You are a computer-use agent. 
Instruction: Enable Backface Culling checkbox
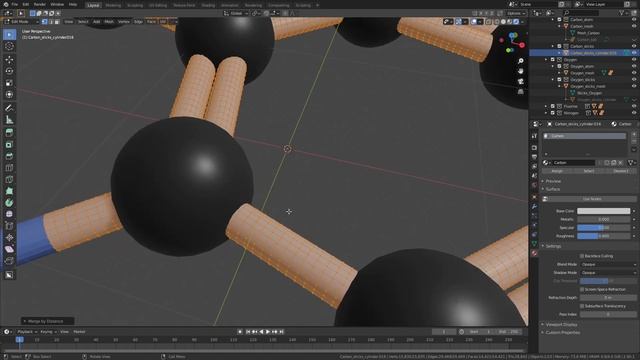pos(582,256)
